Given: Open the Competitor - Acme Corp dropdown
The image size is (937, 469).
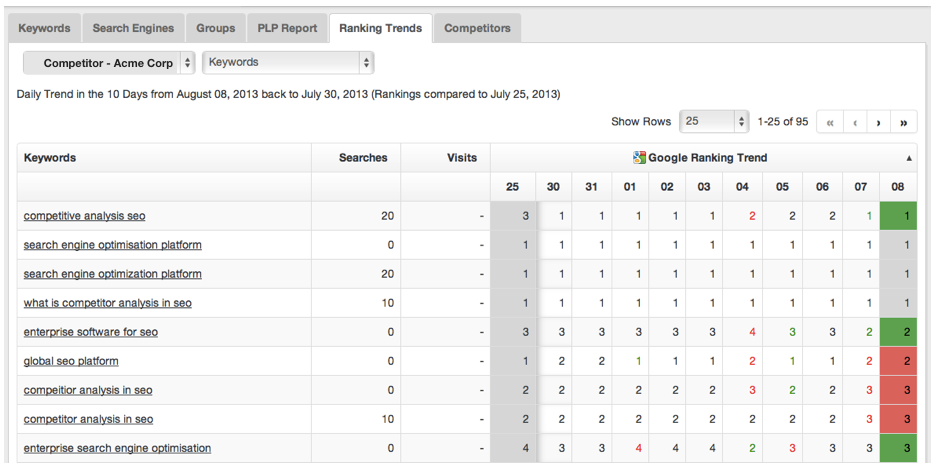Looking at the screenshot, I should [x=109, y=63].
